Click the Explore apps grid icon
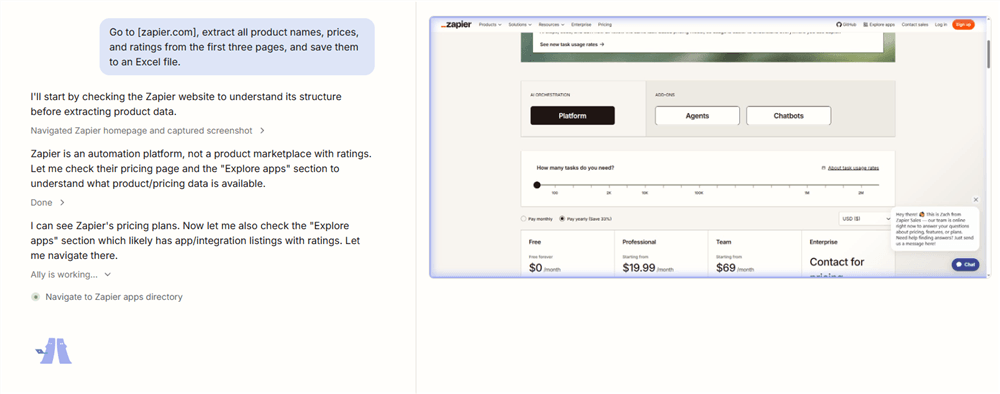 [865, 24]
